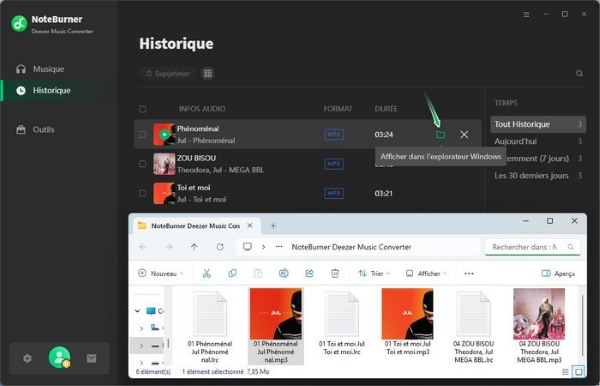Screen dimensions: 600x386
Task: Toggle the Aperçu preview pane
Action: click(x=558, y=274)
